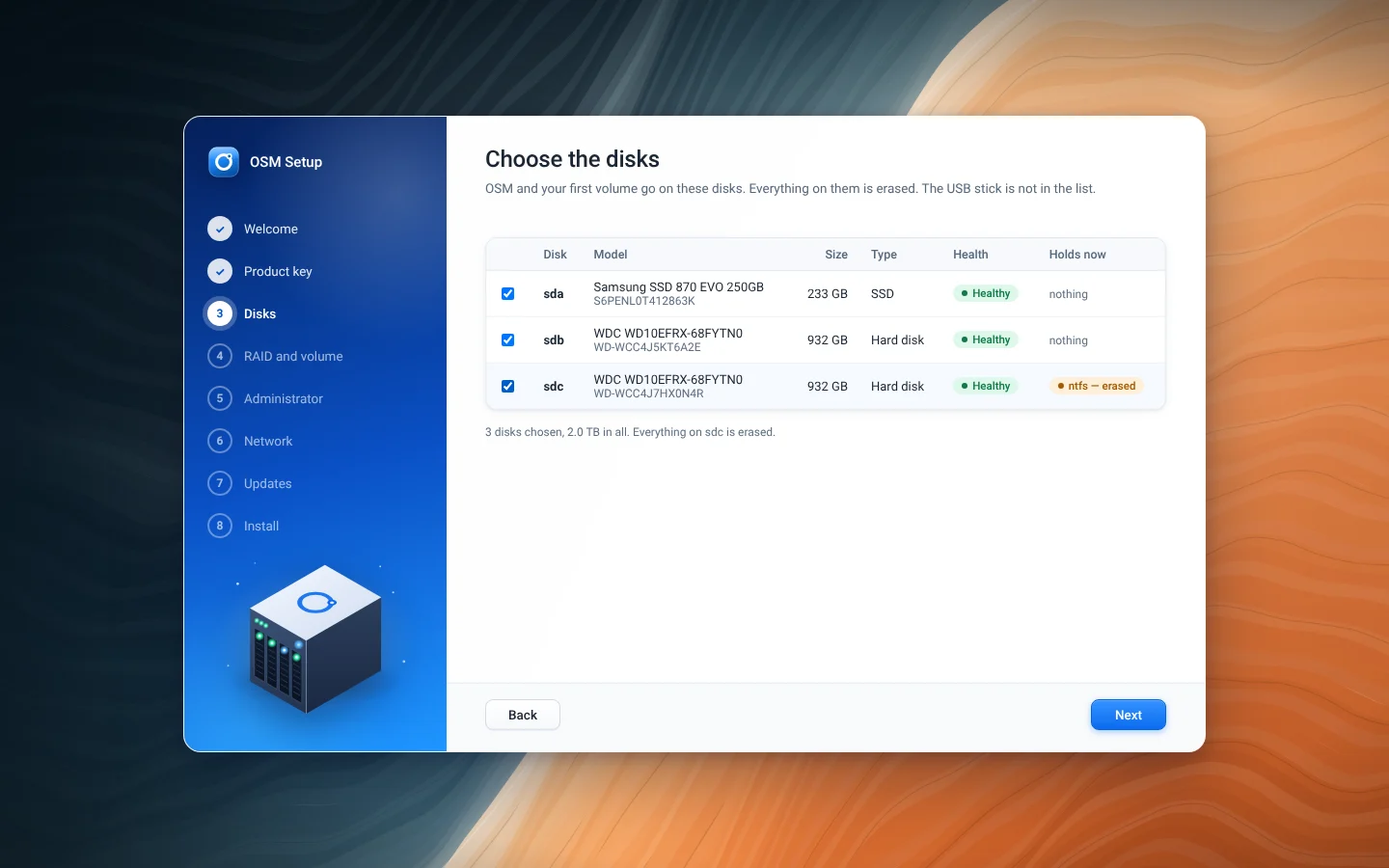
Task: Click the Product key checkmark icon
Action: tap(220, 271)
